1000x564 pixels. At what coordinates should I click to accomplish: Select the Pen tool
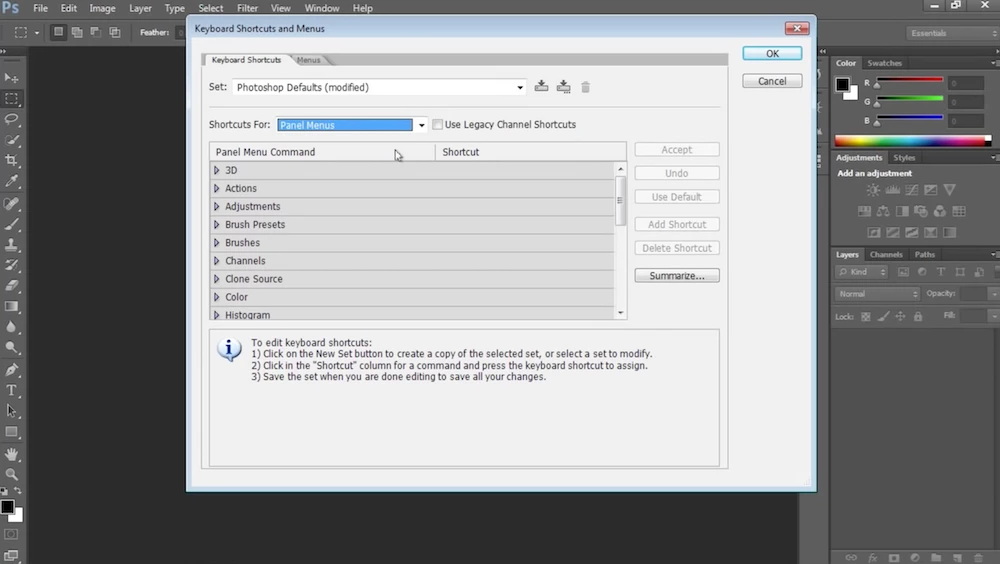(x=11, y=369)
